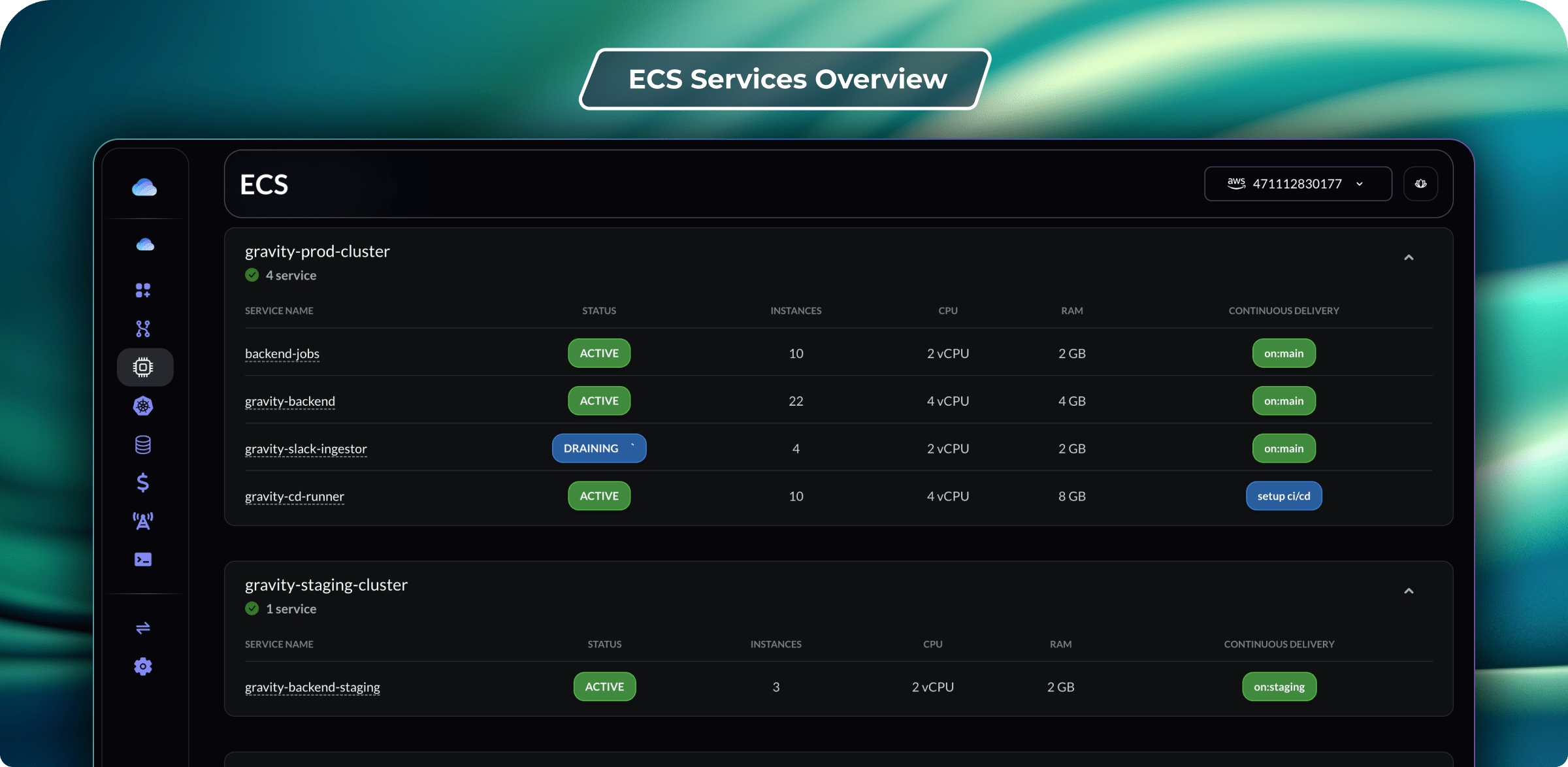Click the DRAINING status badge on gravity-slack-ingestor
This screenshot has height=767, width=1568.
(598, 448)
